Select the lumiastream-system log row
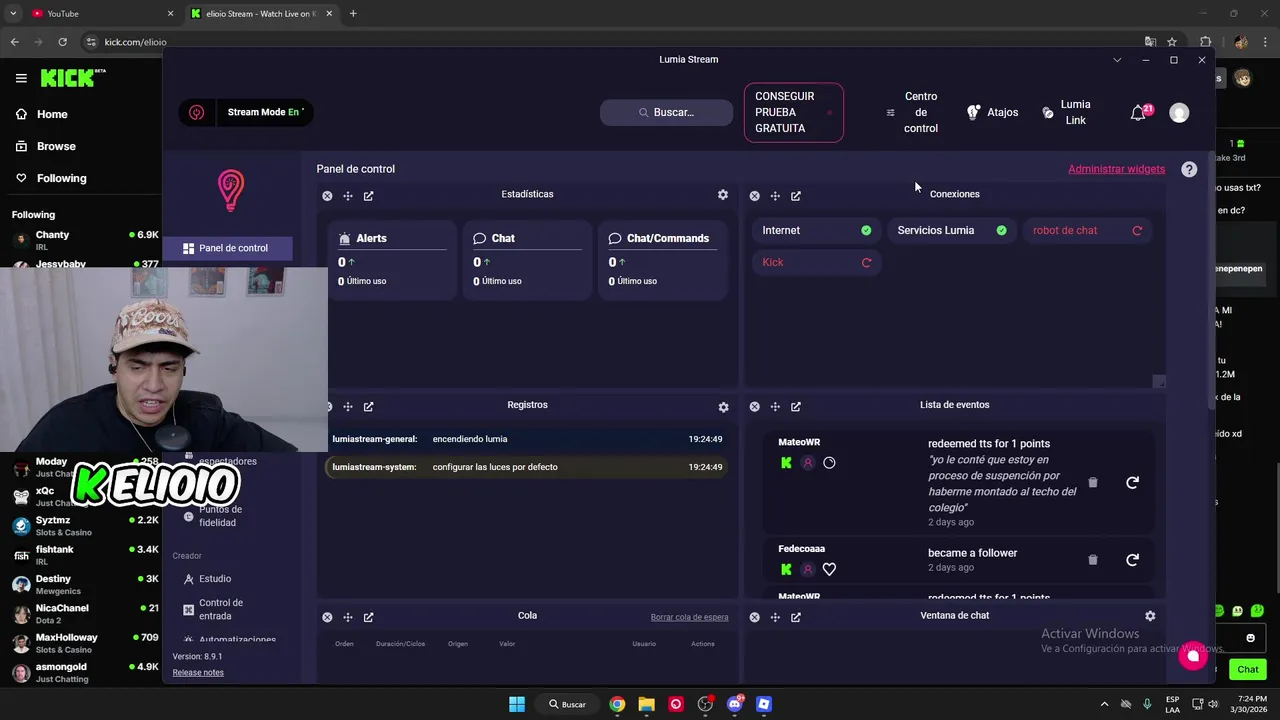This screenshot has width=1280, height=720. (x=527, y=467)
